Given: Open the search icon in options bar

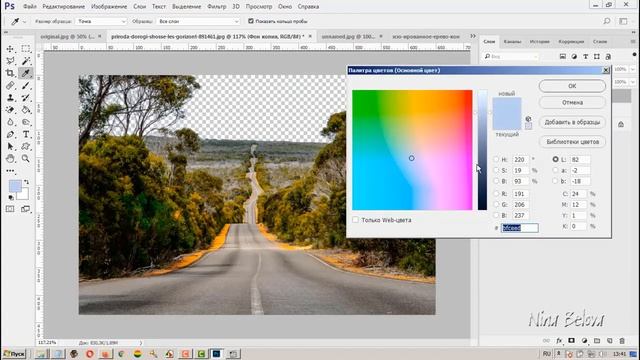Looking at the screenshot, I should pos(607,21).
